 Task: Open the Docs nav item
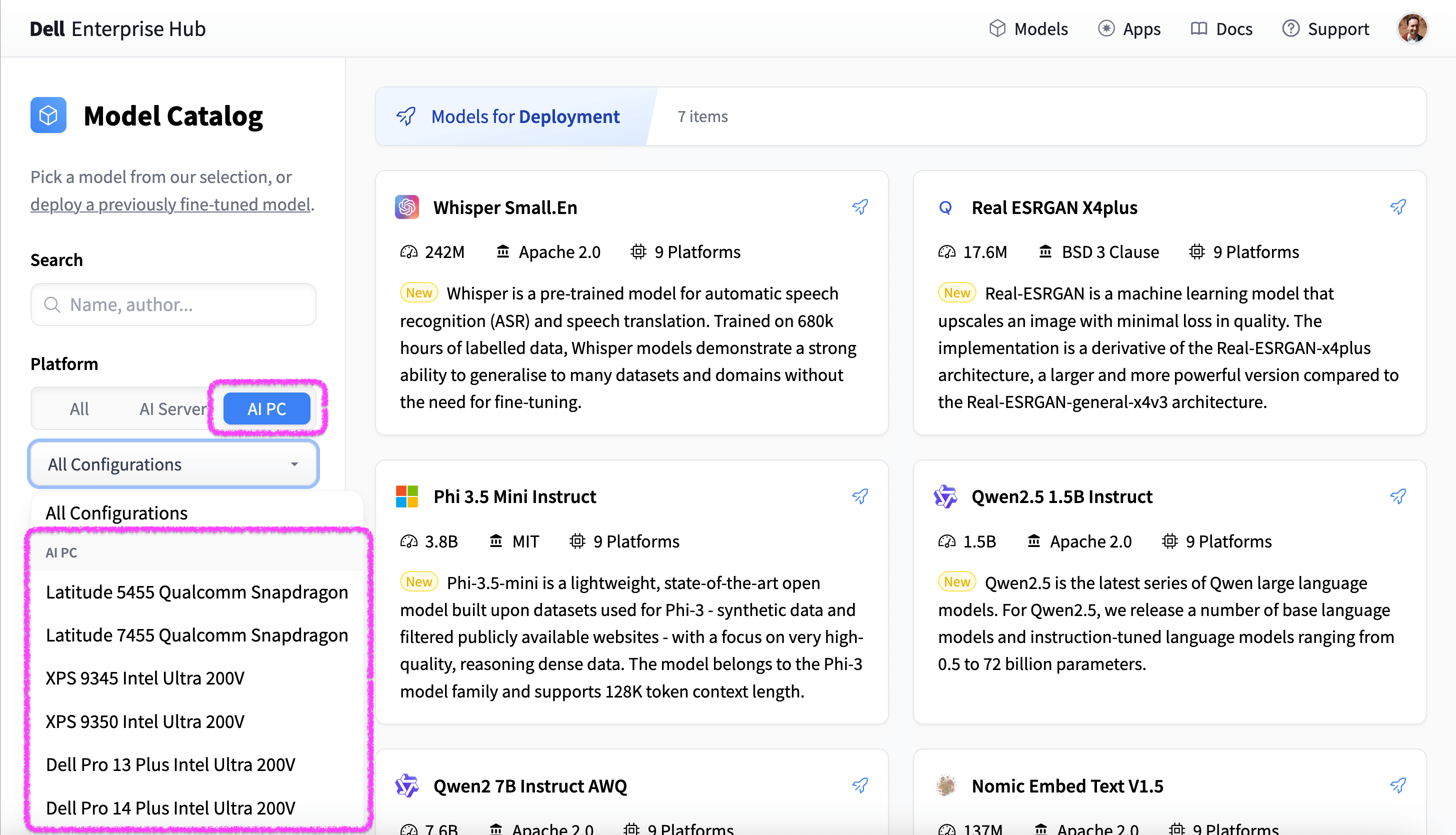pyautogui.click(x=1221, y=28)
